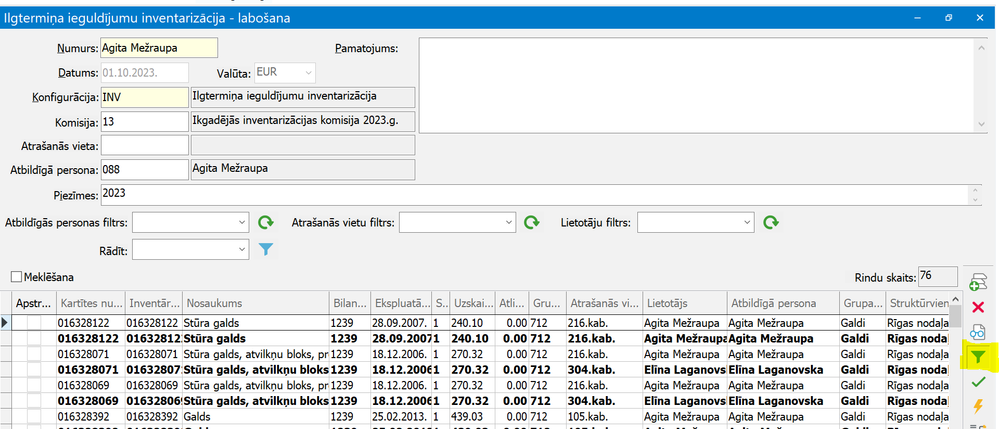This screenshot has height=429, width=999.
Task: Refresh the Lietotāju filtrs with the green arrow
Action: coord(771,222)
